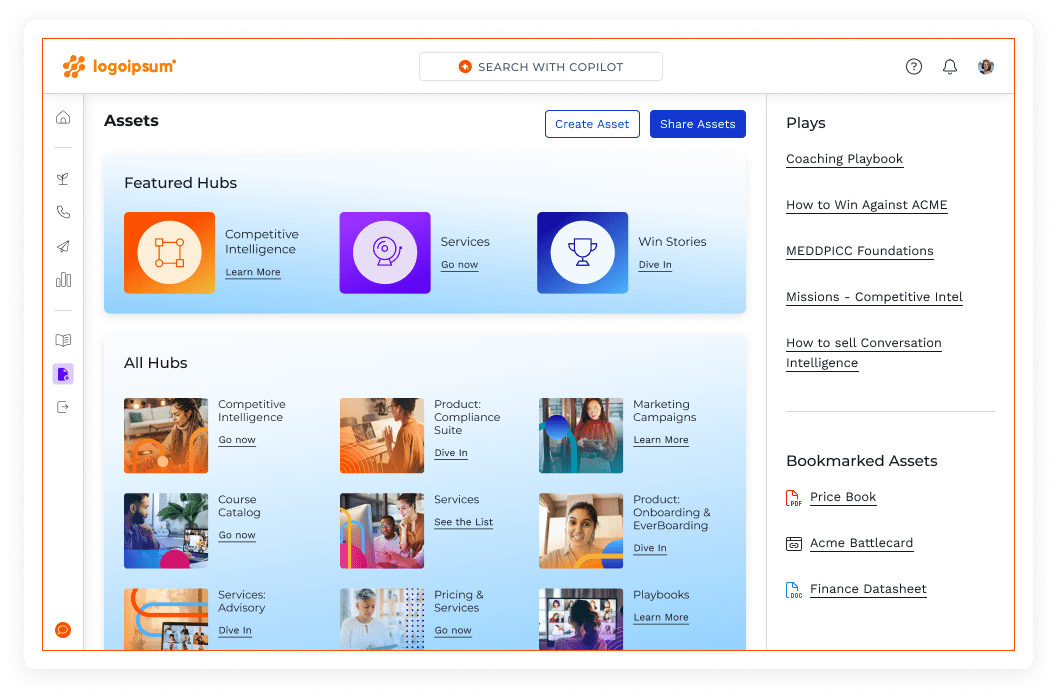Open help via the question mark icon
This screenshot has height=697, width=1057.
pos(913,66)
